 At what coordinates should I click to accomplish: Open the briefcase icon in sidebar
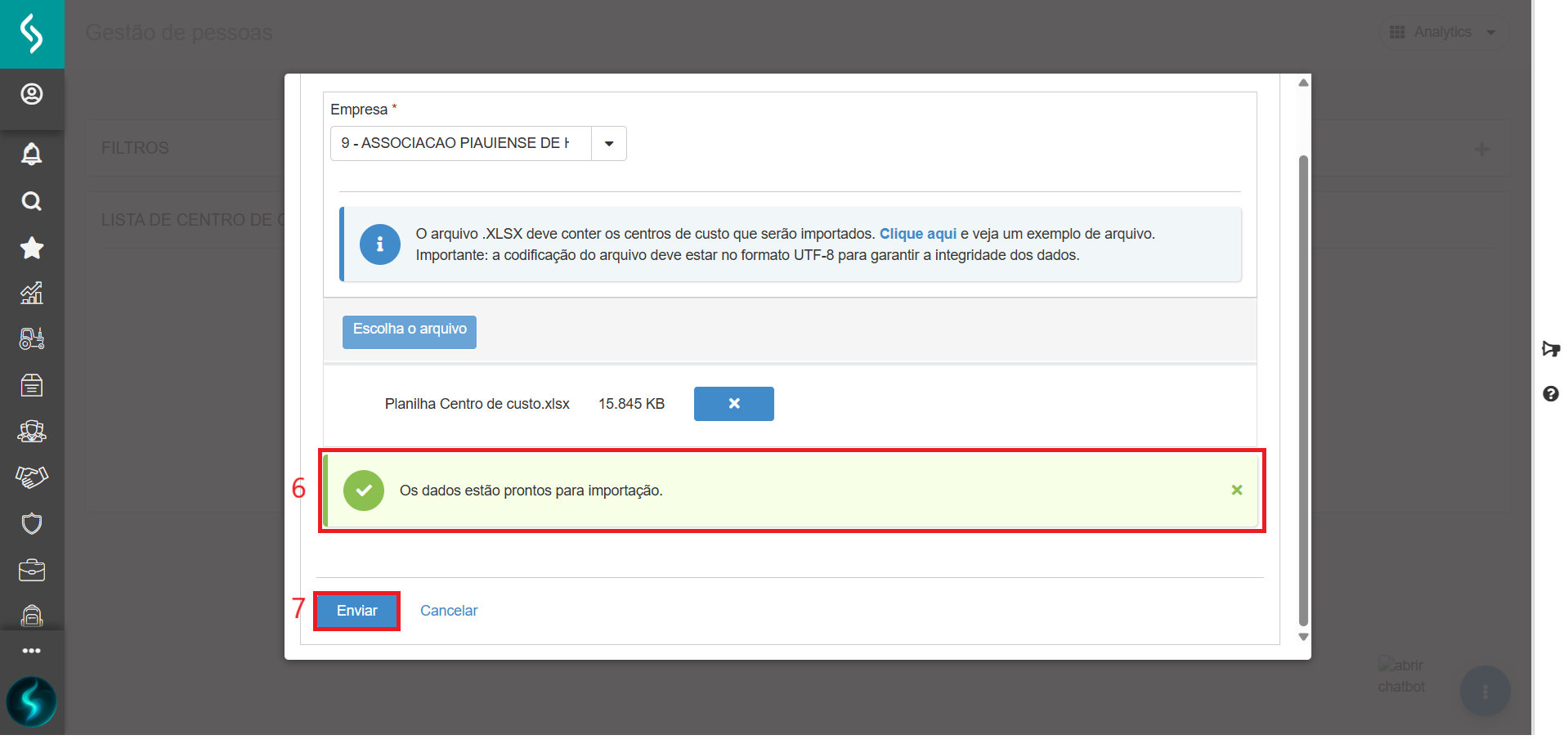(32, 570)
